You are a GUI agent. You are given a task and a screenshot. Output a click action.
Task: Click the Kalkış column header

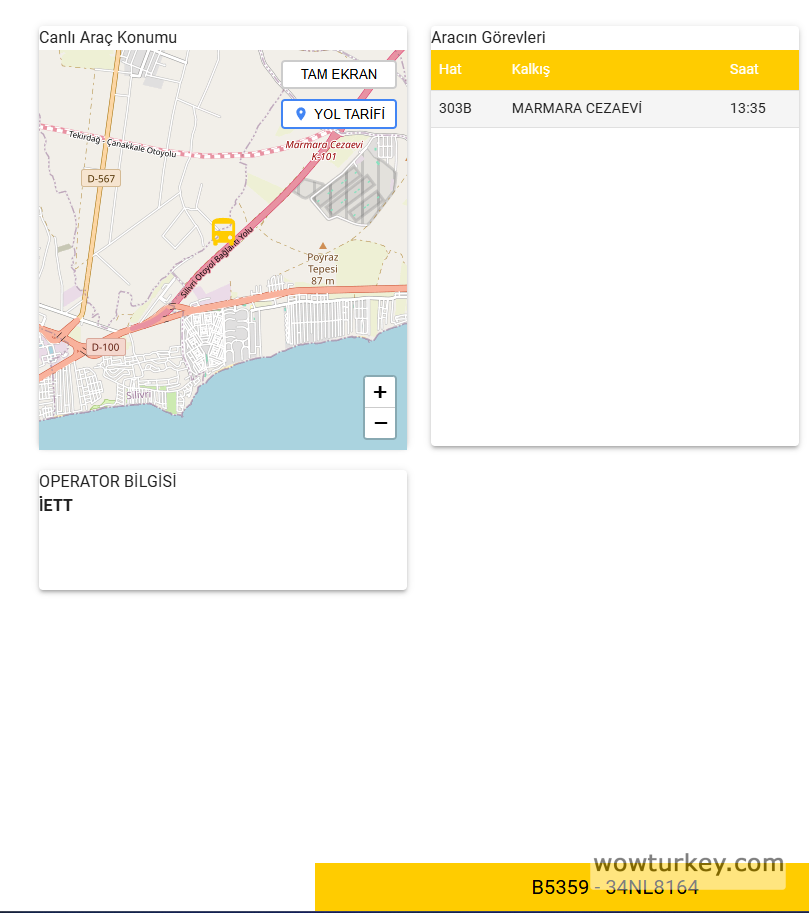[531, 69]
